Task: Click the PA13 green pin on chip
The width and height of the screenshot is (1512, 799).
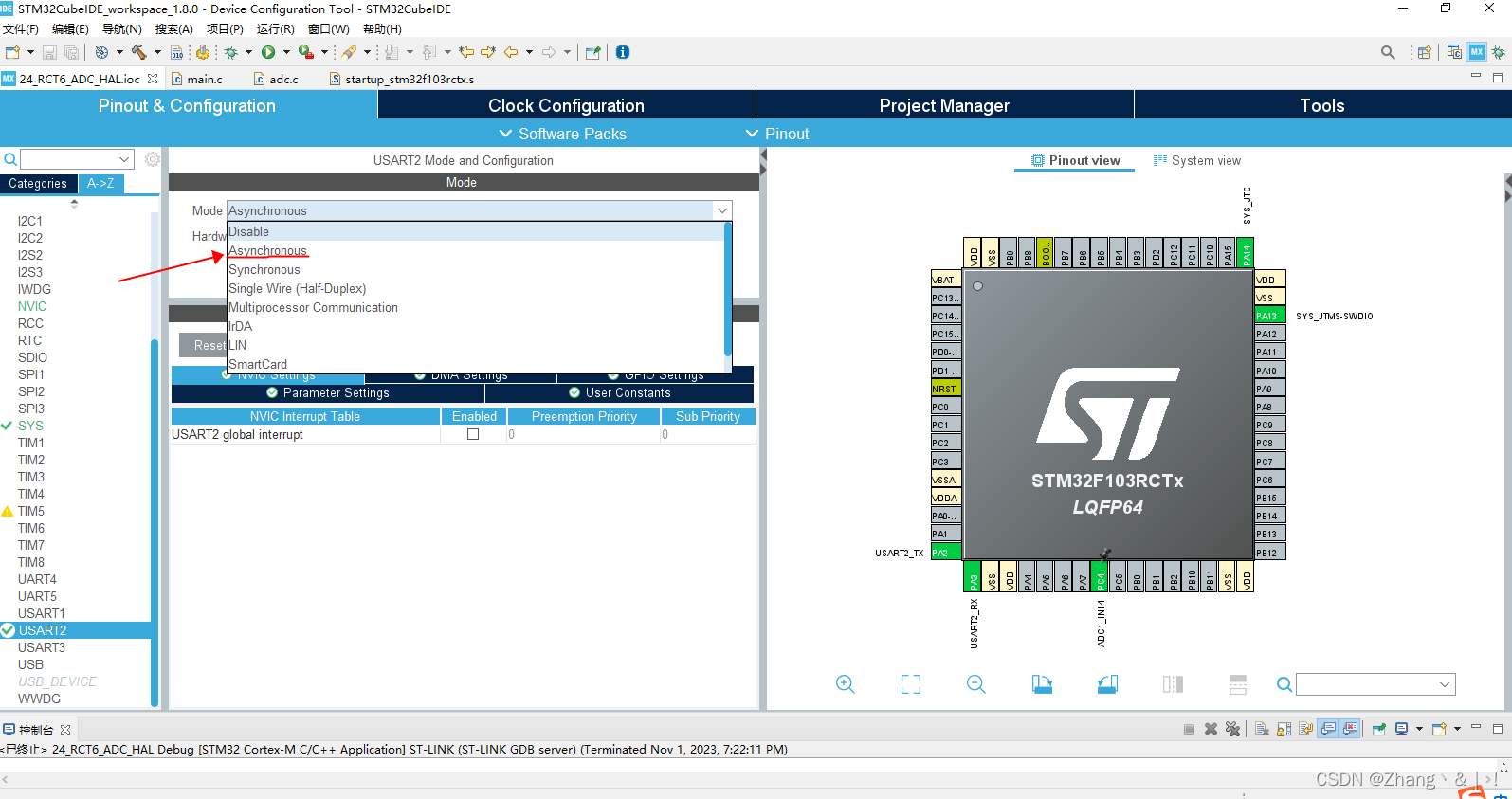Action: [x=1270, y=316]
